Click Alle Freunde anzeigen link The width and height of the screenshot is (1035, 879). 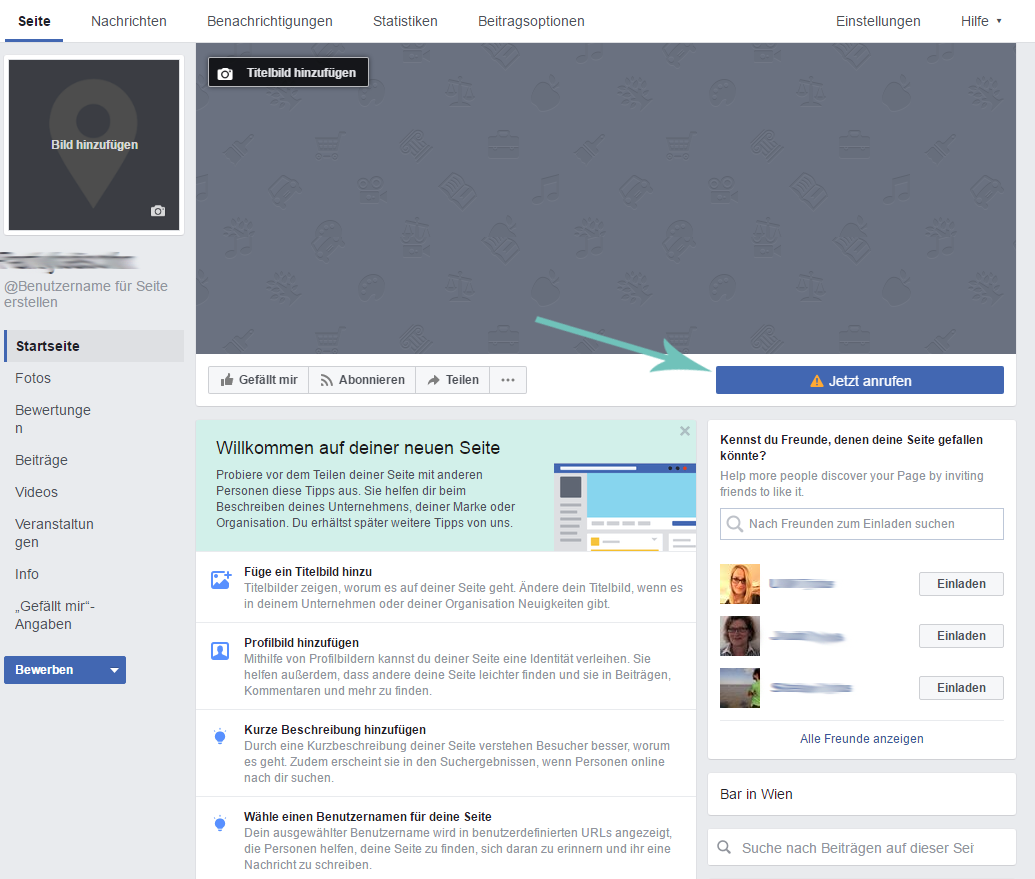coord(861,738)
